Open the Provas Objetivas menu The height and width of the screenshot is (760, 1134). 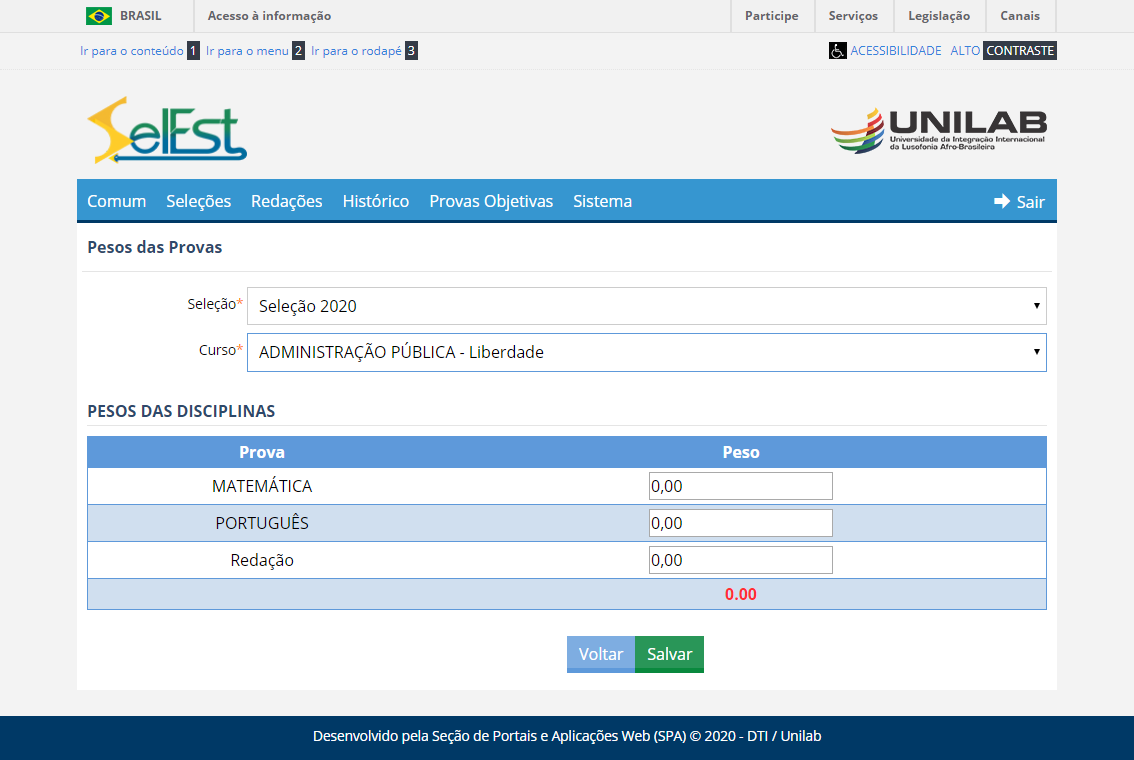click(x=491, y=201)
